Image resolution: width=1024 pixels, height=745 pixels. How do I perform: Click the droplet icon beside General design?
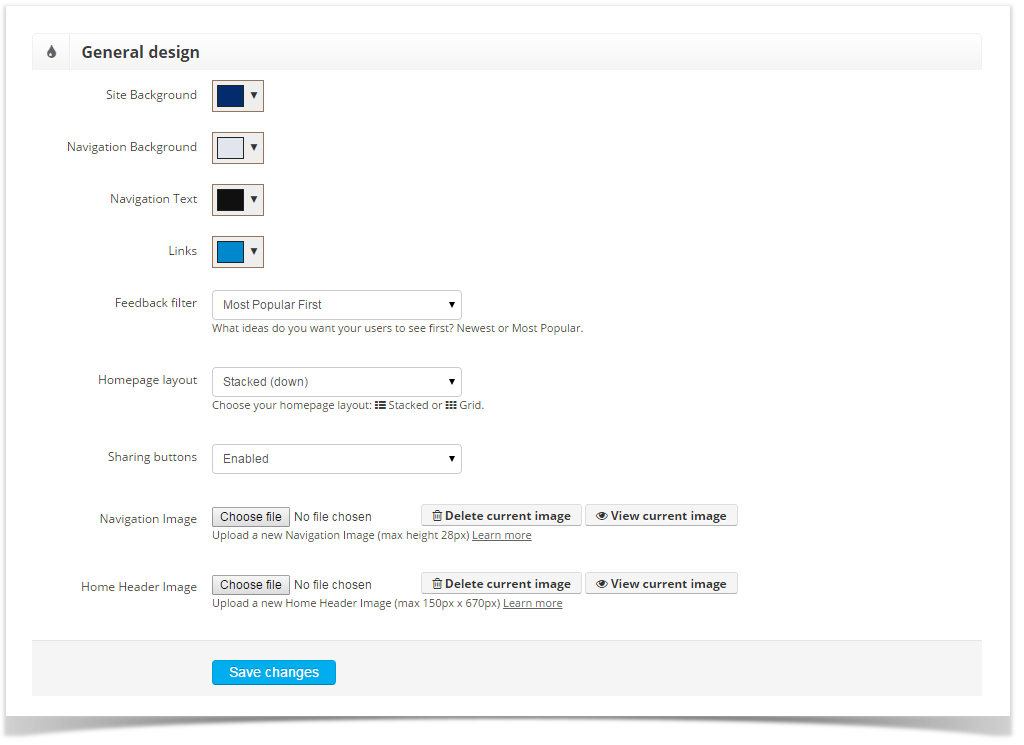click(x=52, y=52)
